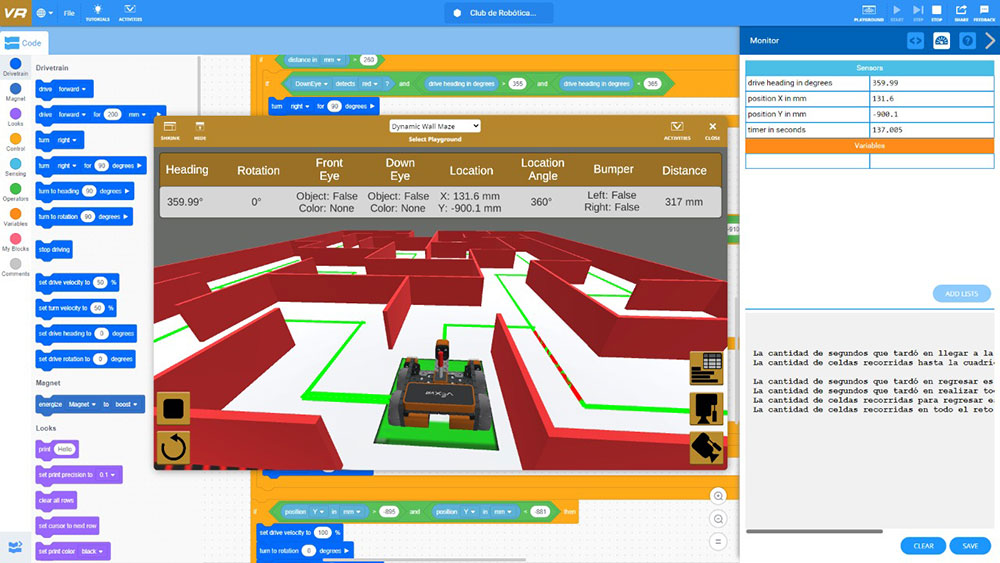Shrink the playground window
1000x563 pixels.
(170, 130)
